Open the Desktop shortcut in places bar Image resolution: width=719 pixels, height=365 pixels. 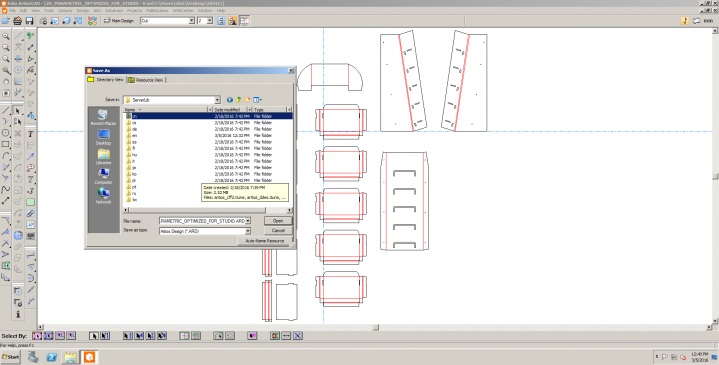pos(103,137)
